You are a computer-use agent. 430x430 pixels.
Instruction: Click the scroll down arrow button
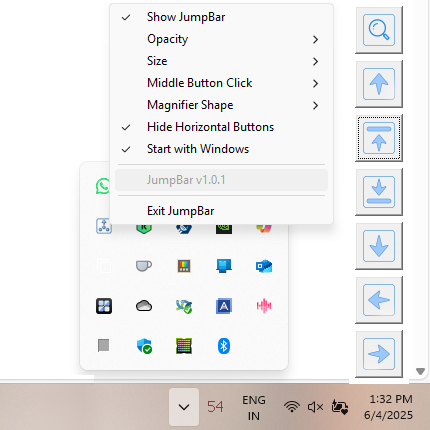379,246
